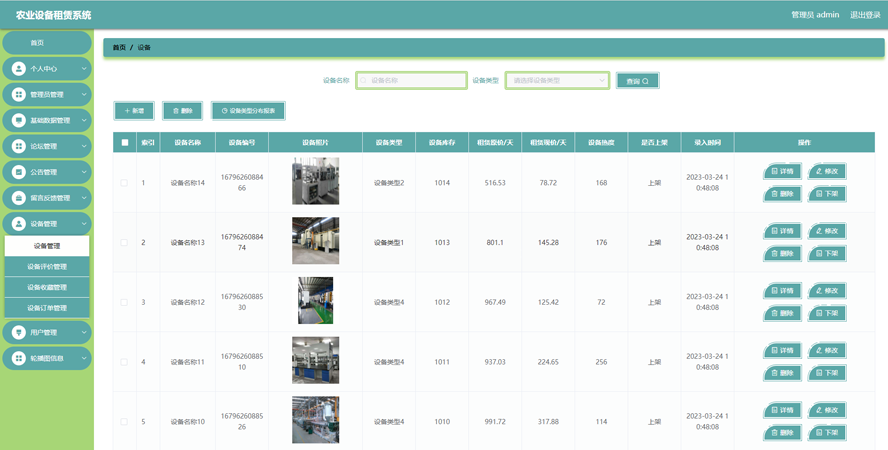
Task: Expand 留言反馈管理 using its chevron arrow
Action: pos(84,198)
